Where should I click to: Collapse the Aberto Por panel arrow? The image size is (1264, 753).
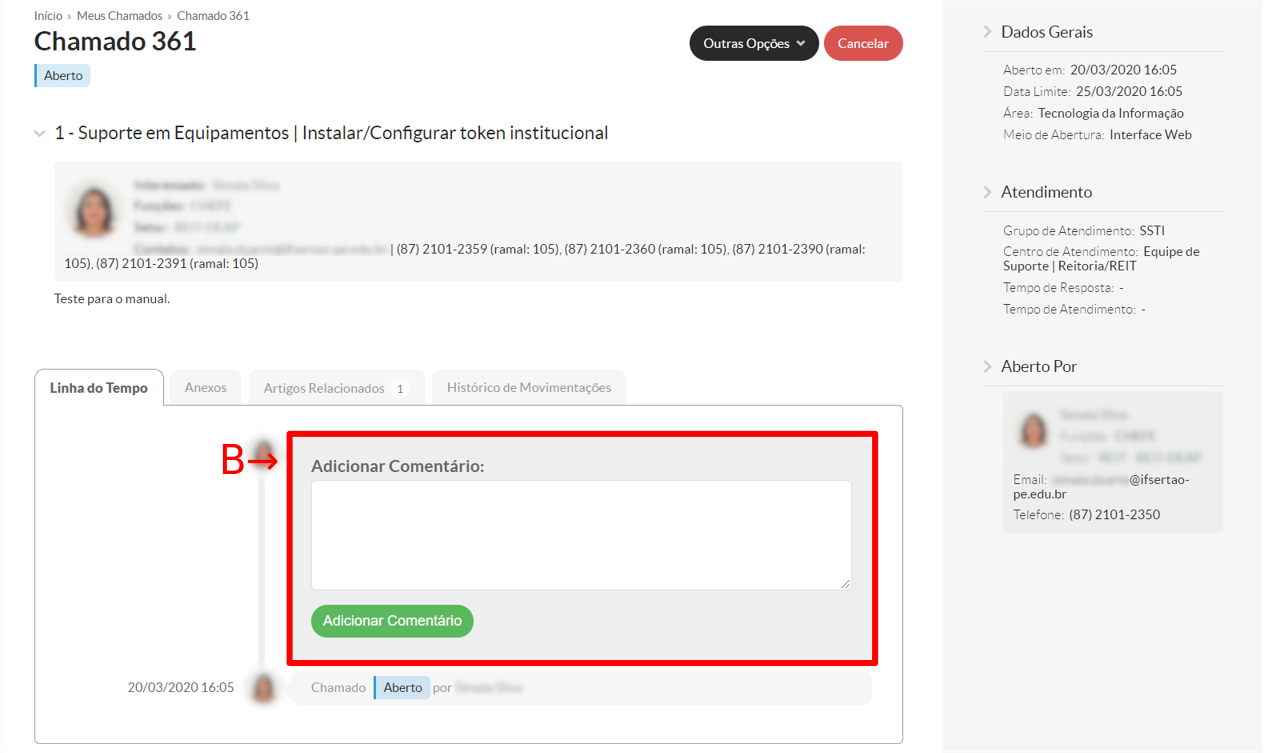tap(988, 367)
